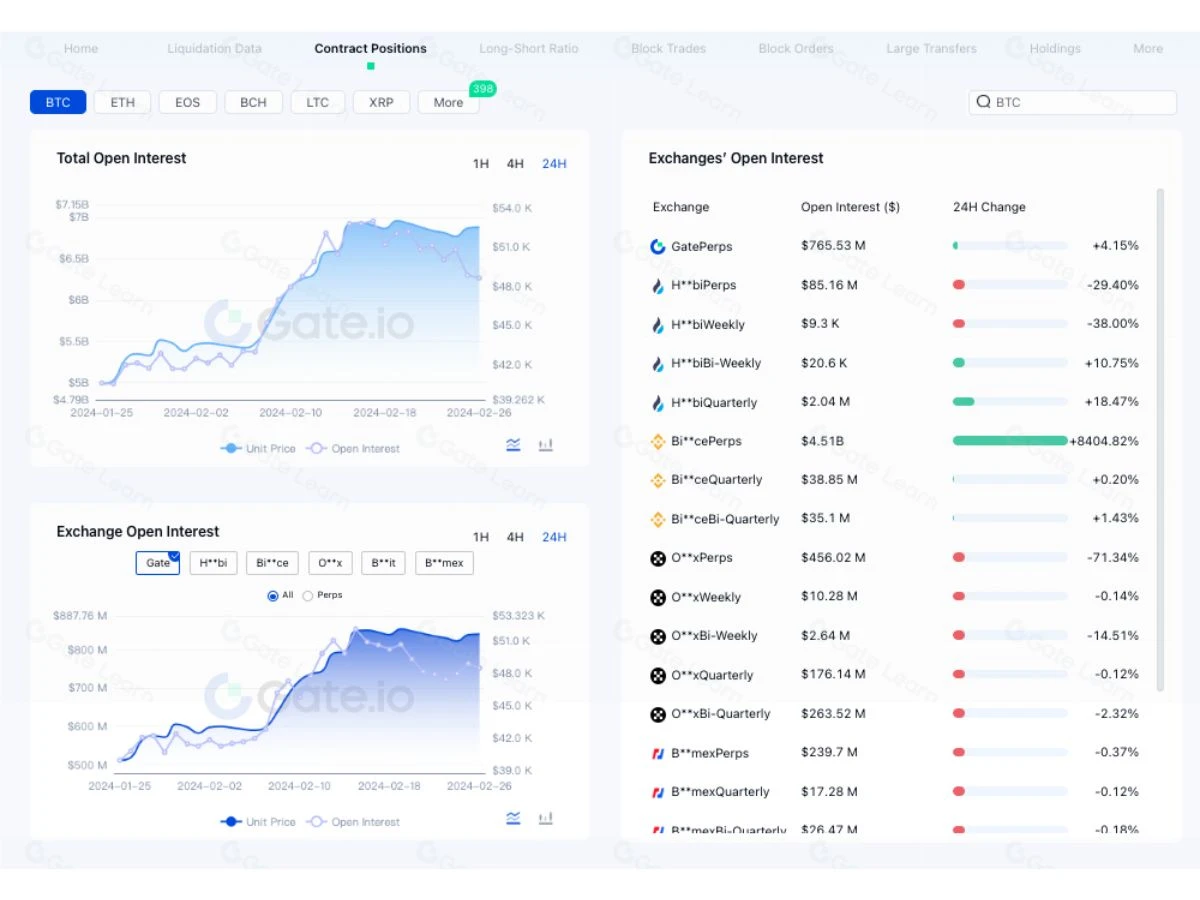Set Total Open Interest to 1H
Image resolution: width=1200 pixels, height=900 pixels.
coord(481,164)
